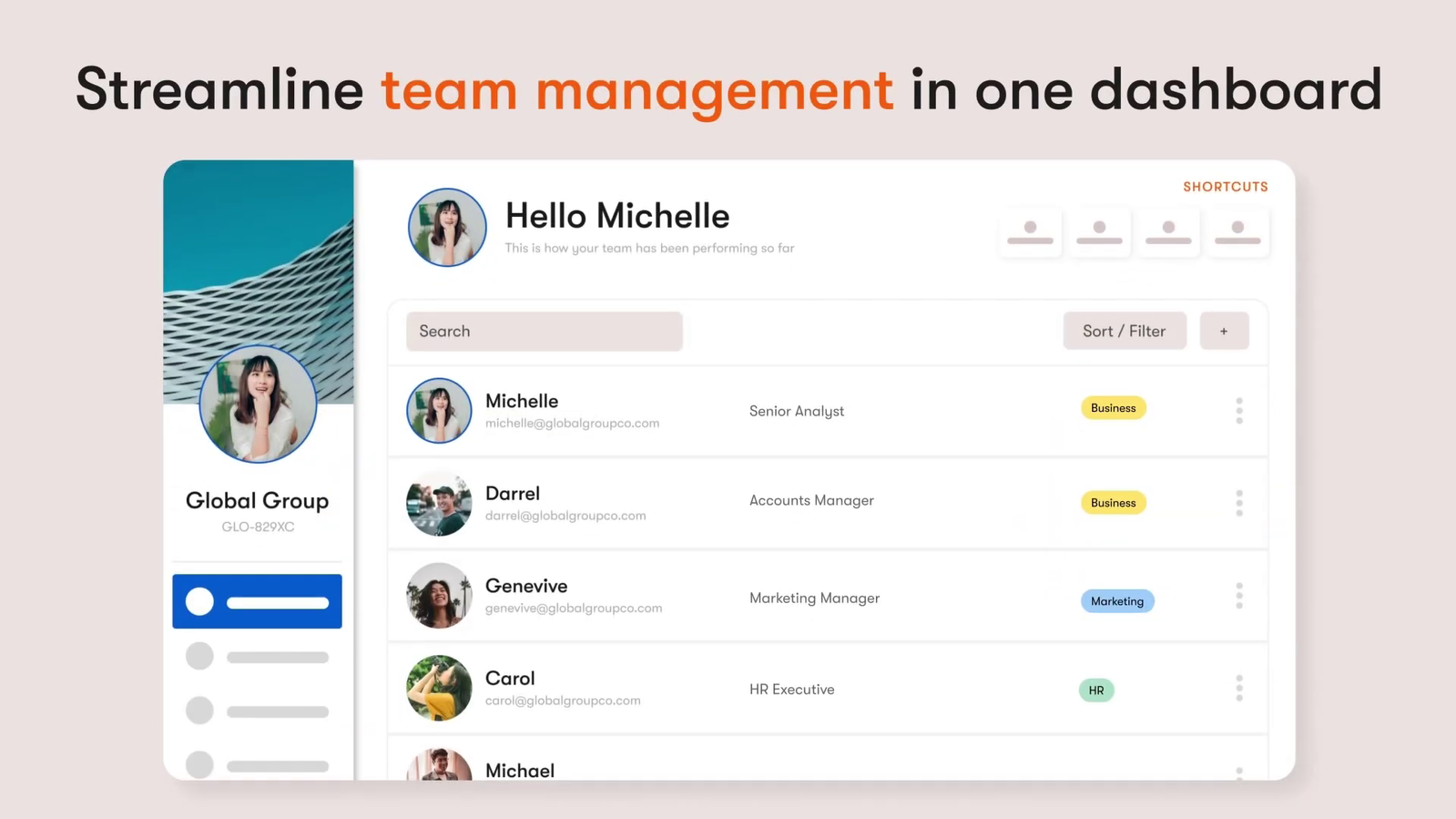Screen dimensions: 1456x819
Task: Click Darrel's avatar photo
Action: [x=439, y=503]
